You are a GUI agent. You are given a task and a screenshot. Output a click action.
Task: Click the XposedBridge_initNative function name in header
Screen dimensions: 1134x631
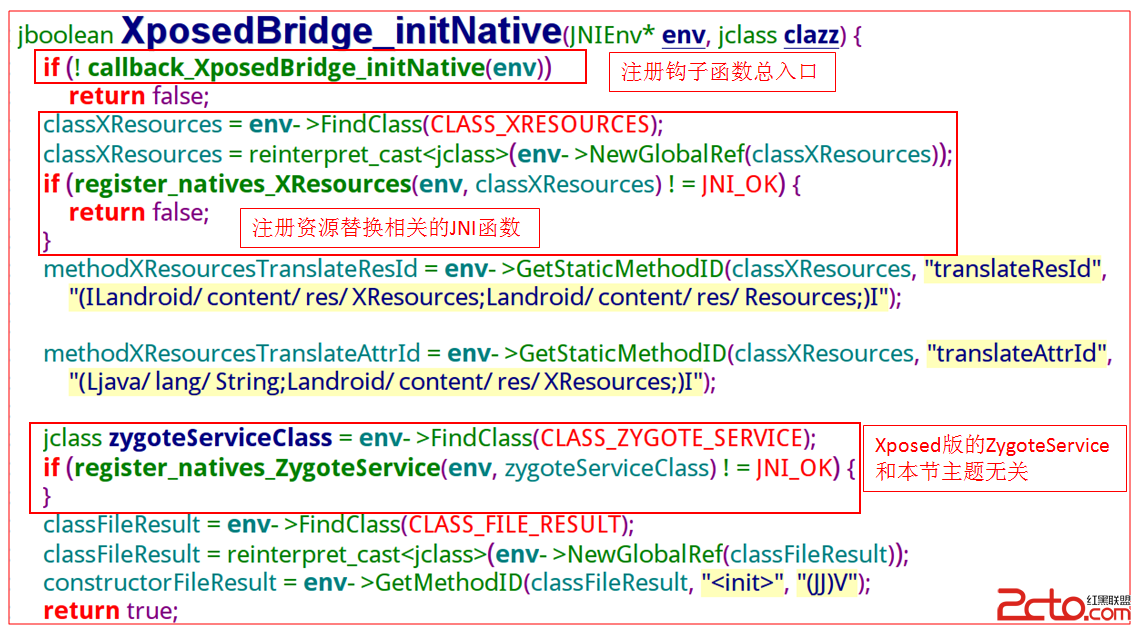click(x=341, y=31)
